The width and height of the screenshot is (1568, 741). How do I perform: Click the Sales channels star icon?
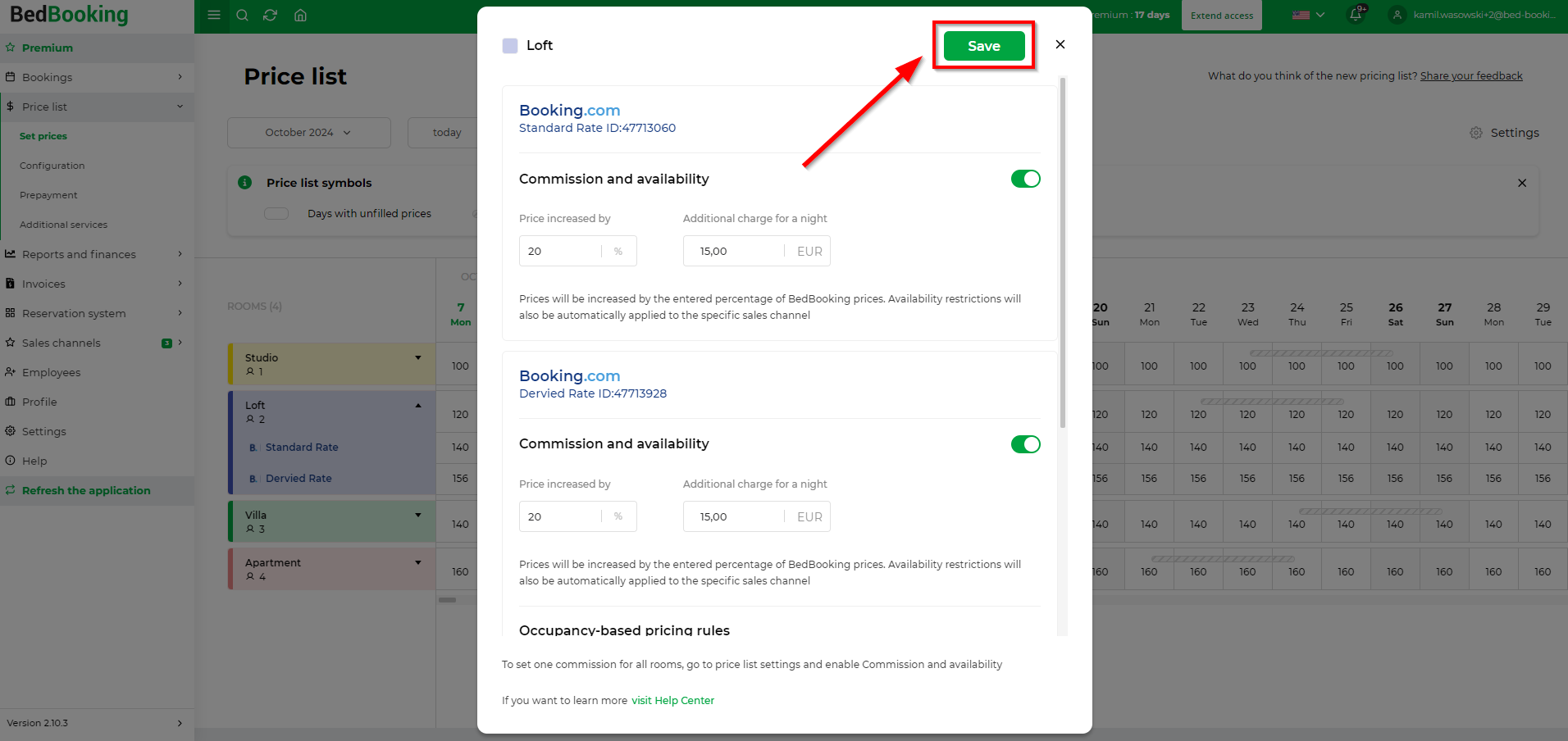coord(11,343)
